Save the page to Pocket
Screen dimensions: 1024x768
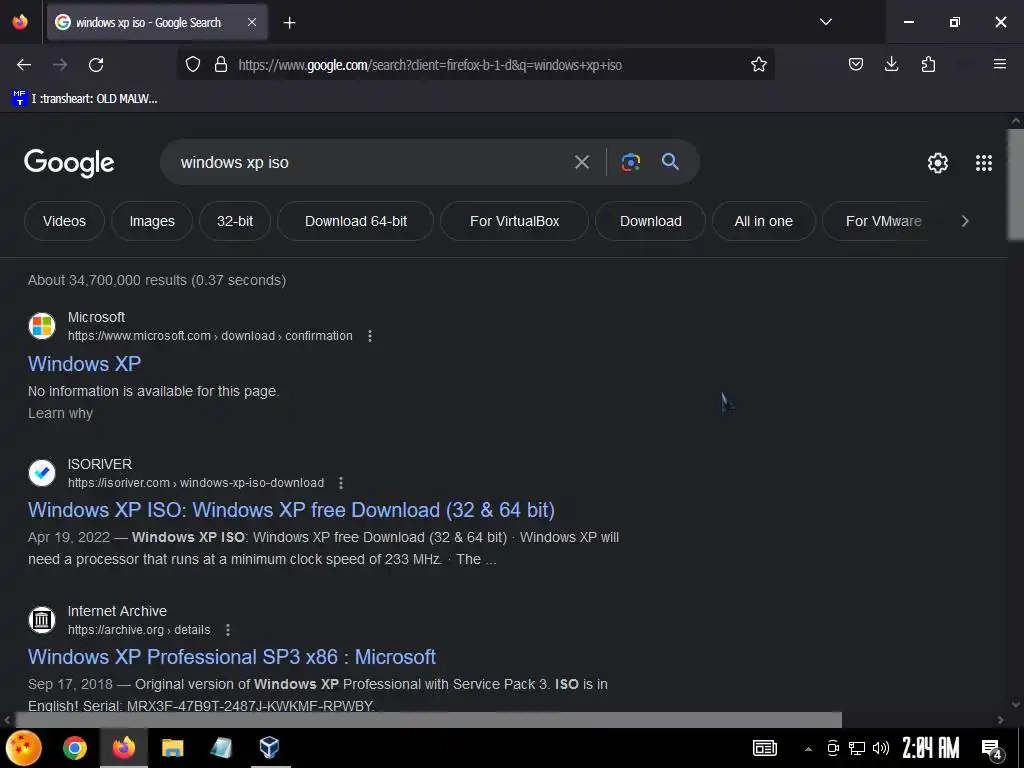(856, 64)
